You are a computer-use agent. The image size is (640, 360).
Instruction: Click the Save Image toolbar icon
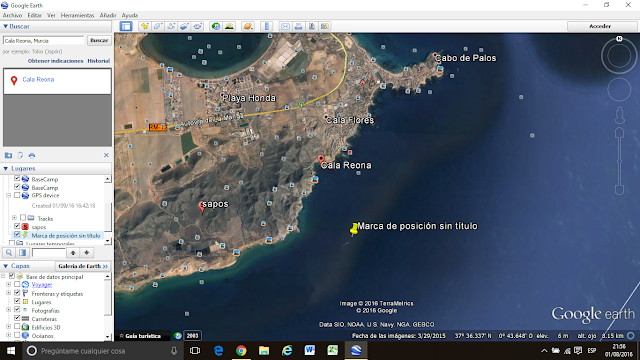tap(311, 26)
